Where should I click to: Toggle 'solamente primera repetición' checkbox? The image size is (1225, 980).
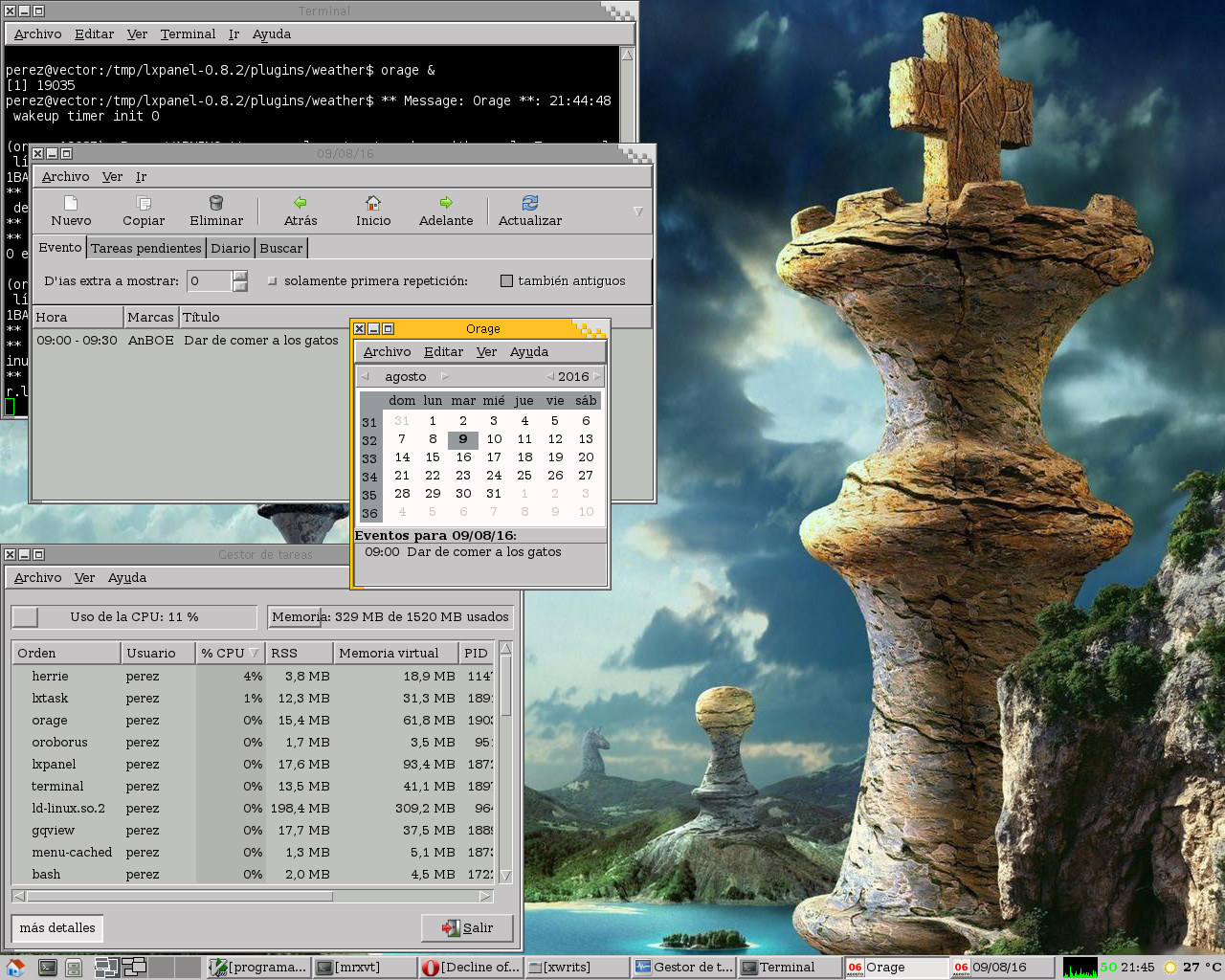pos(273,281)
